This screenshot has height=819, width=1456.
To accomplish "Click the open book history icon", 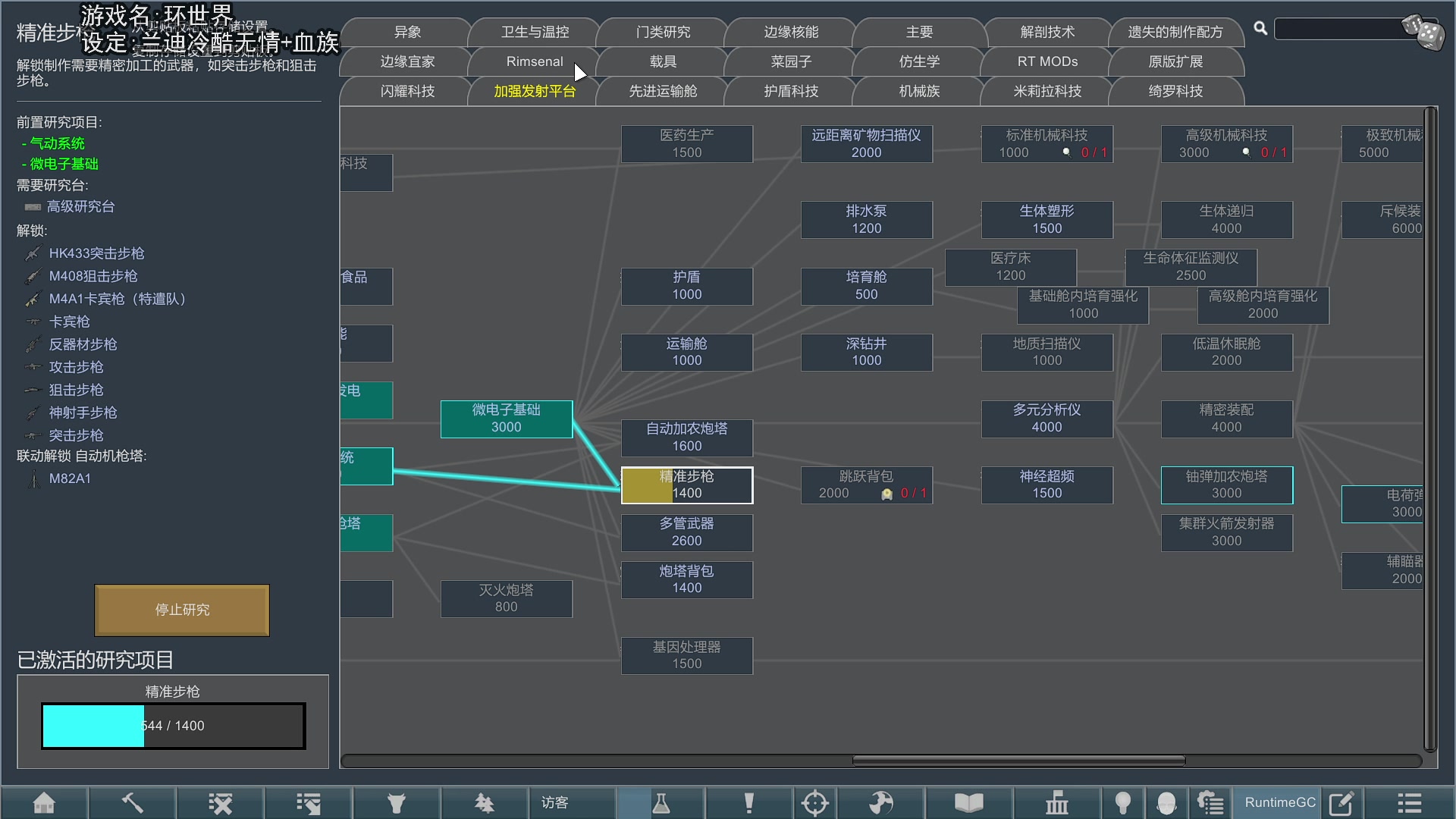I will (x=968, y=802).
